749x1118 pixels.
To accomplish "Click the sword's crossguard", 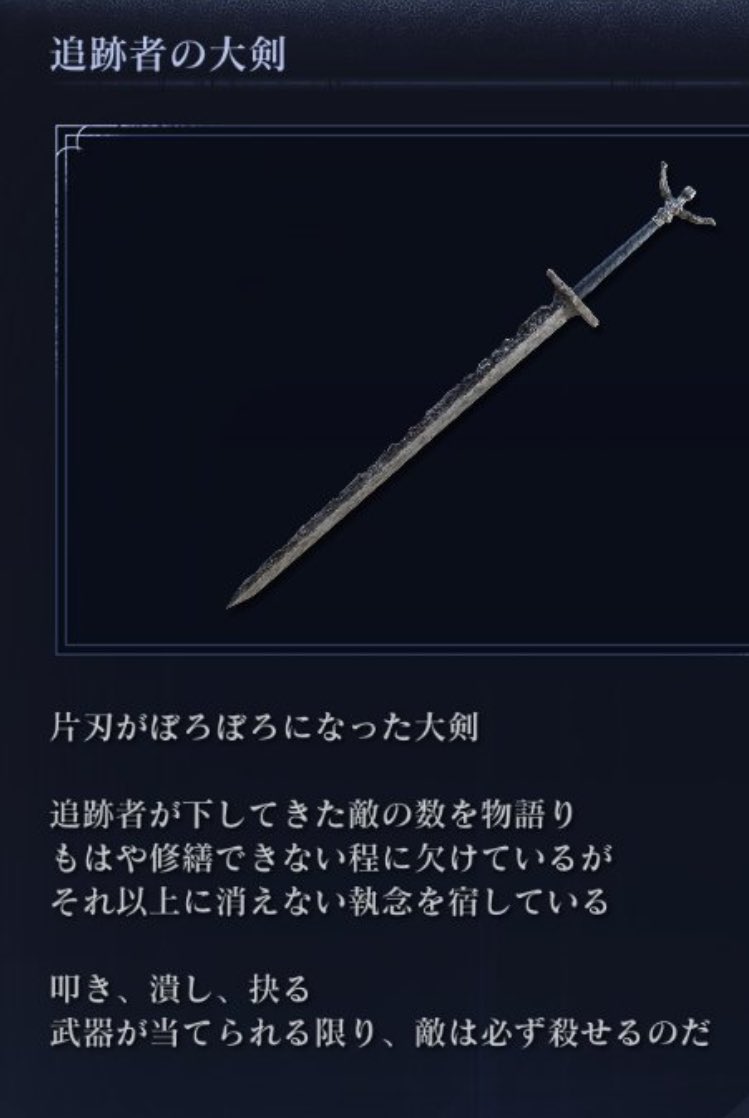I will (572, 297).
